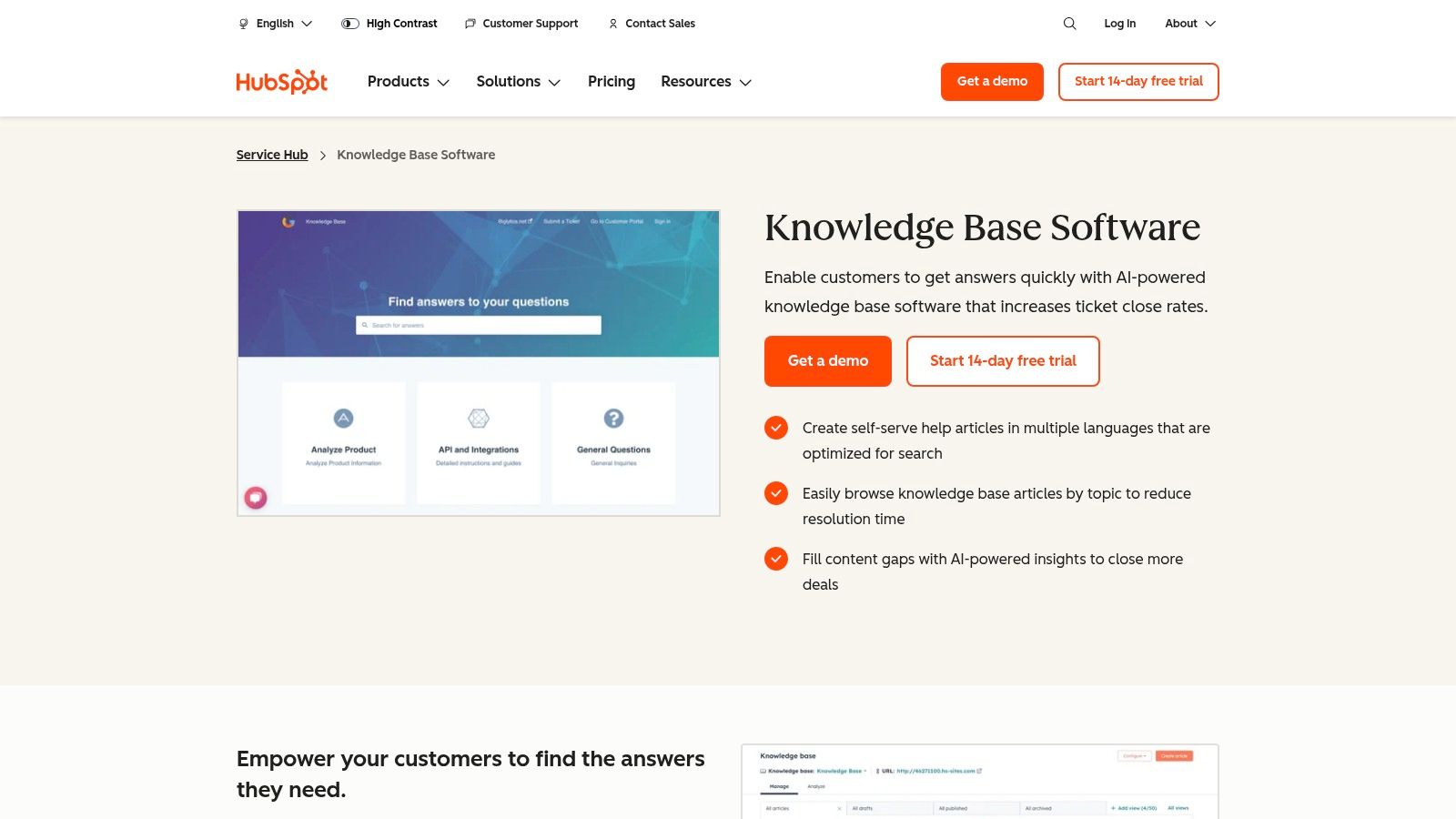
Task: Click the Analyze Product category icon
Action: [344, 418]
